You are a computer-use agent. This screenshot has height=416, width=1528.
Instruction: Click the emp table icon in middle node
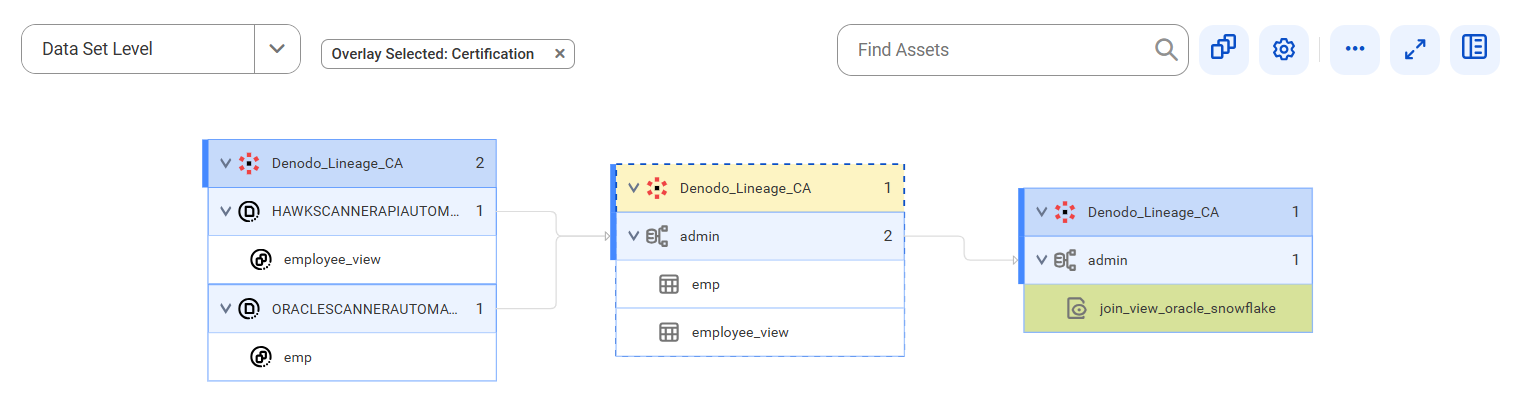pyautogui.click(x=669, y=284)
